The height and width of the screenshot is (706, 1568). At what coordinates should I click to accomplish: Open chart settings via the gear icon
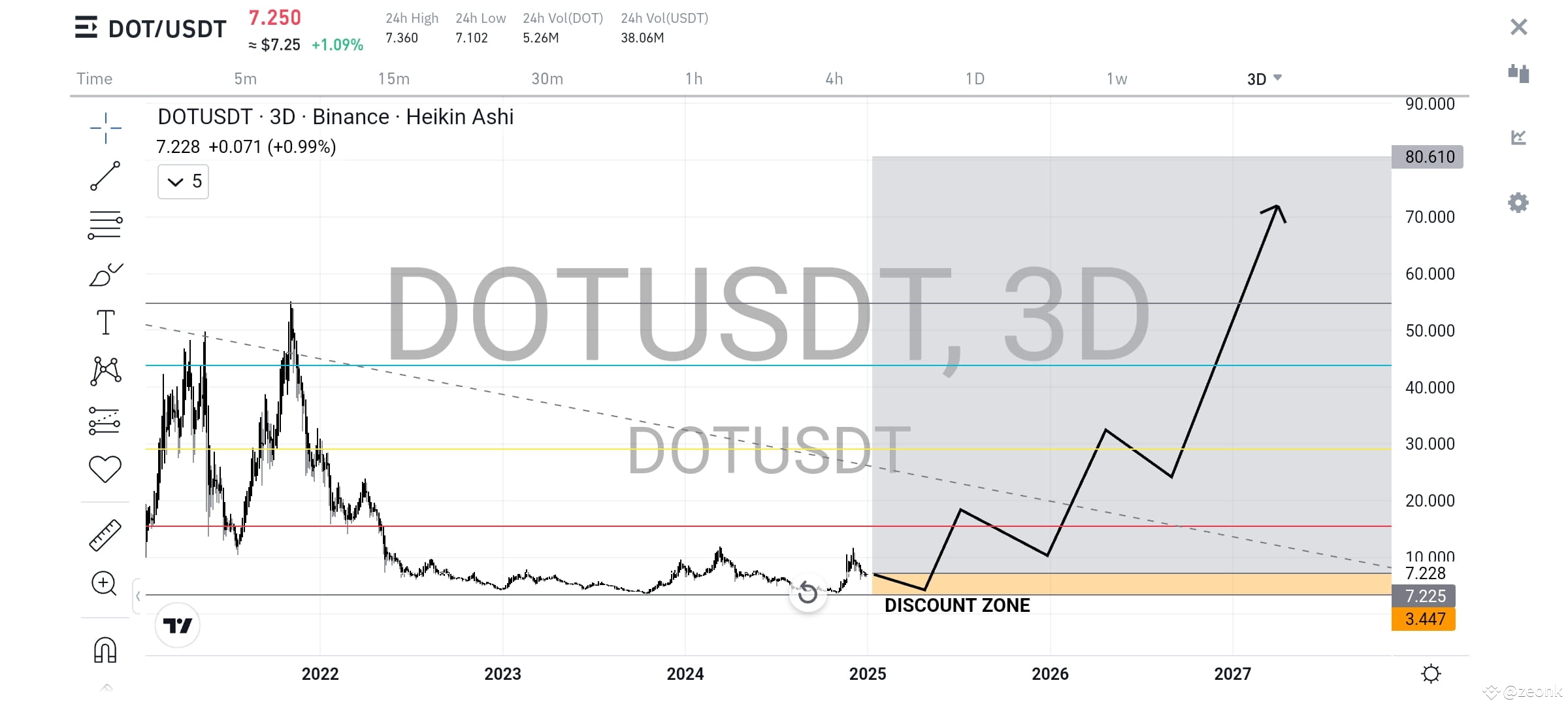(x=1518, y=203)
